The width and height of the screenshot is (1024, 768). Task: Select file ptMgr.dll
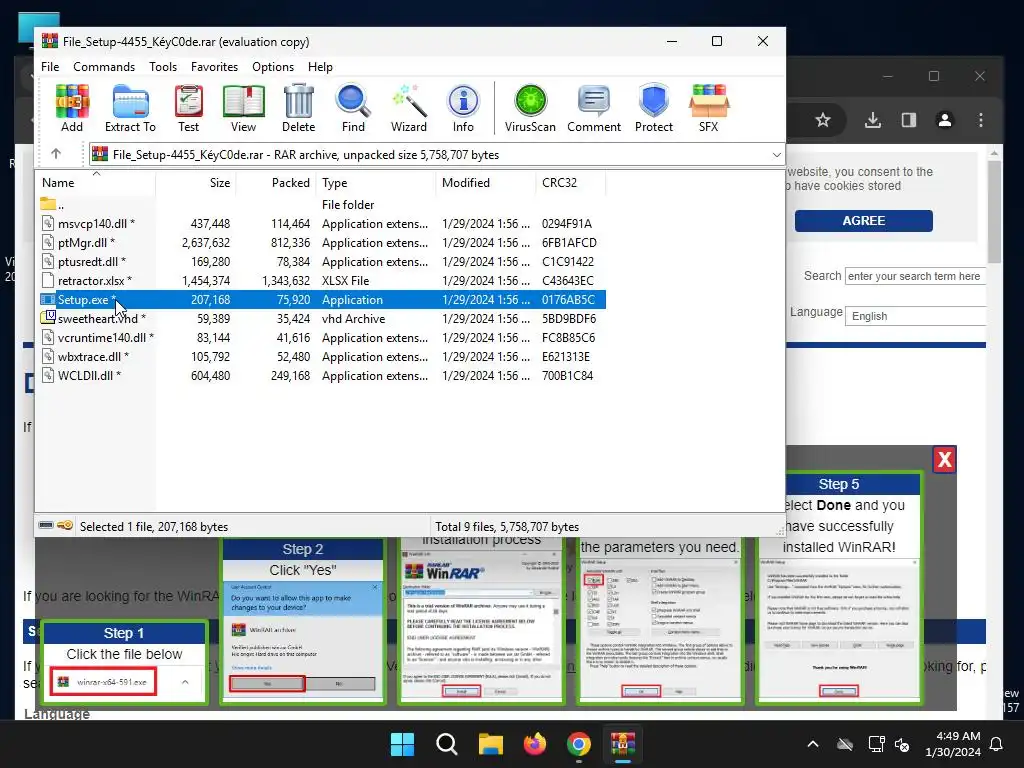point(321,242)
